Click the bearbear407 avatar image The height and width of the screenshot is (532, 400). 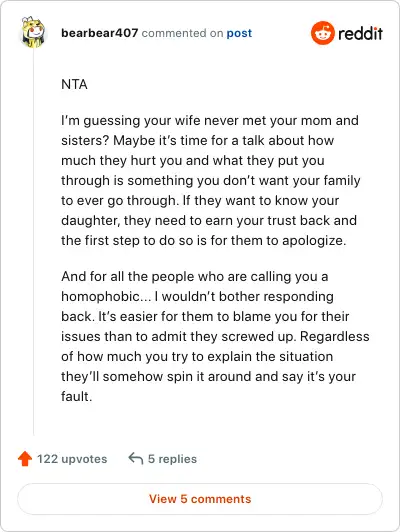coord(33,32)
